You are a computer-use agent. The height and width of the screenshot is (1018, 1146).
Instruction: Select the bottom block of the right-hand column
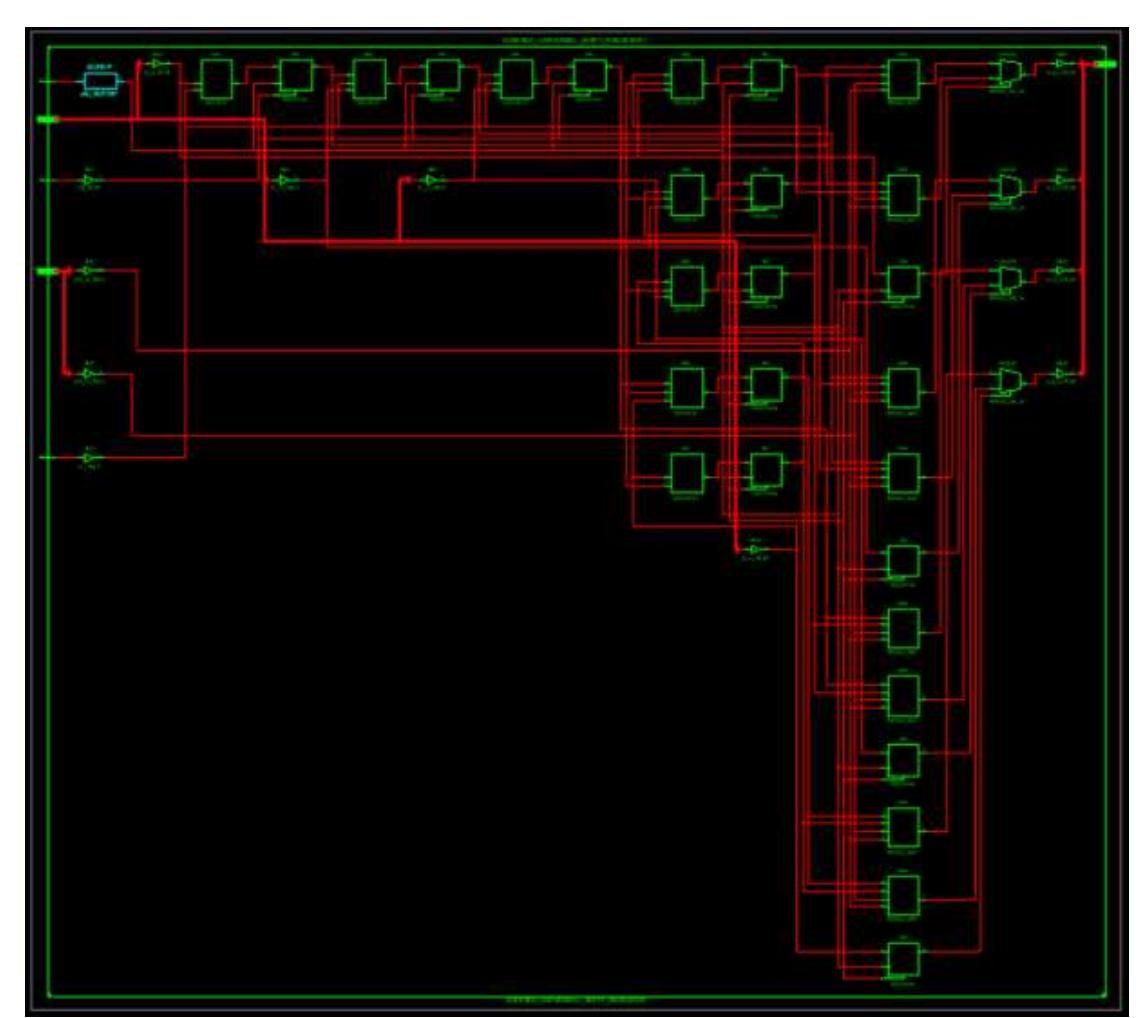click(x=903, y=959)
